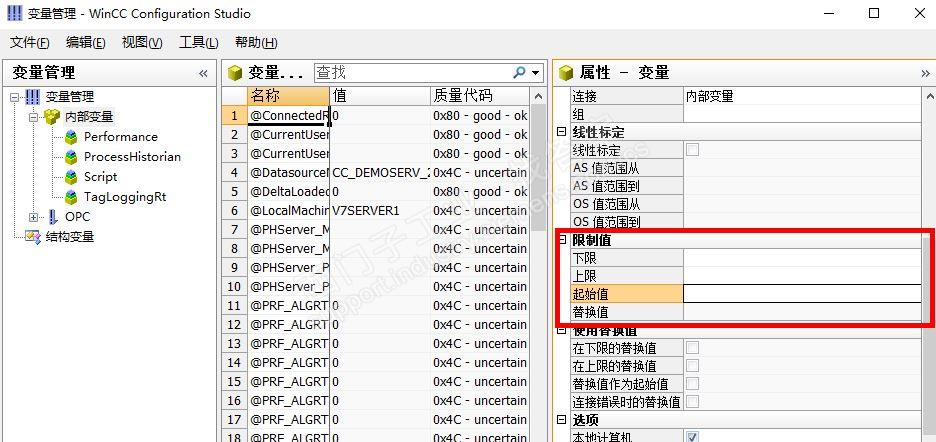Collapse the 选项 property section
This screenshot has width=936, height=442.
pos(562,420)
